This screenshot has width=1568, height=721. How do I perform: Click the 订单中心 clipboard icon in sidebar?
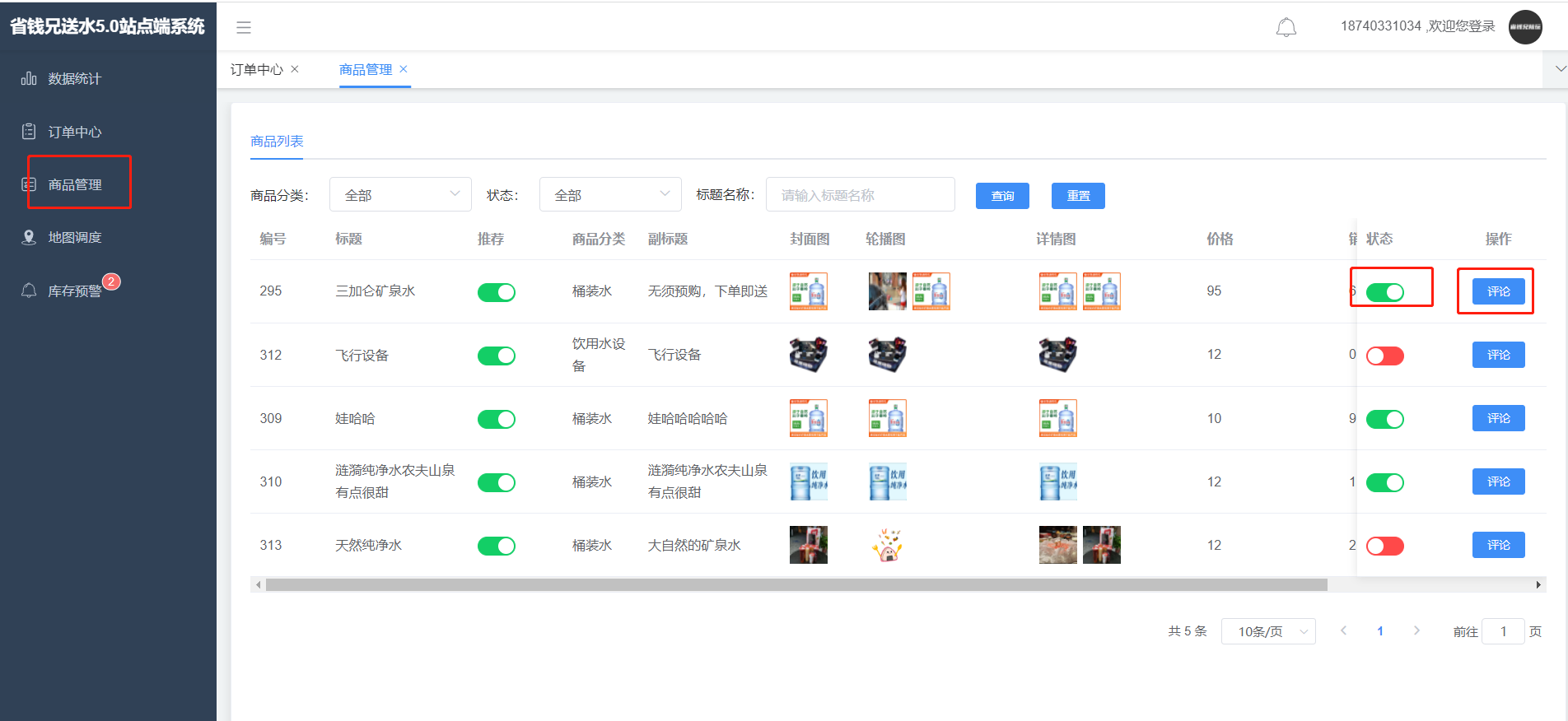[29, 132]
